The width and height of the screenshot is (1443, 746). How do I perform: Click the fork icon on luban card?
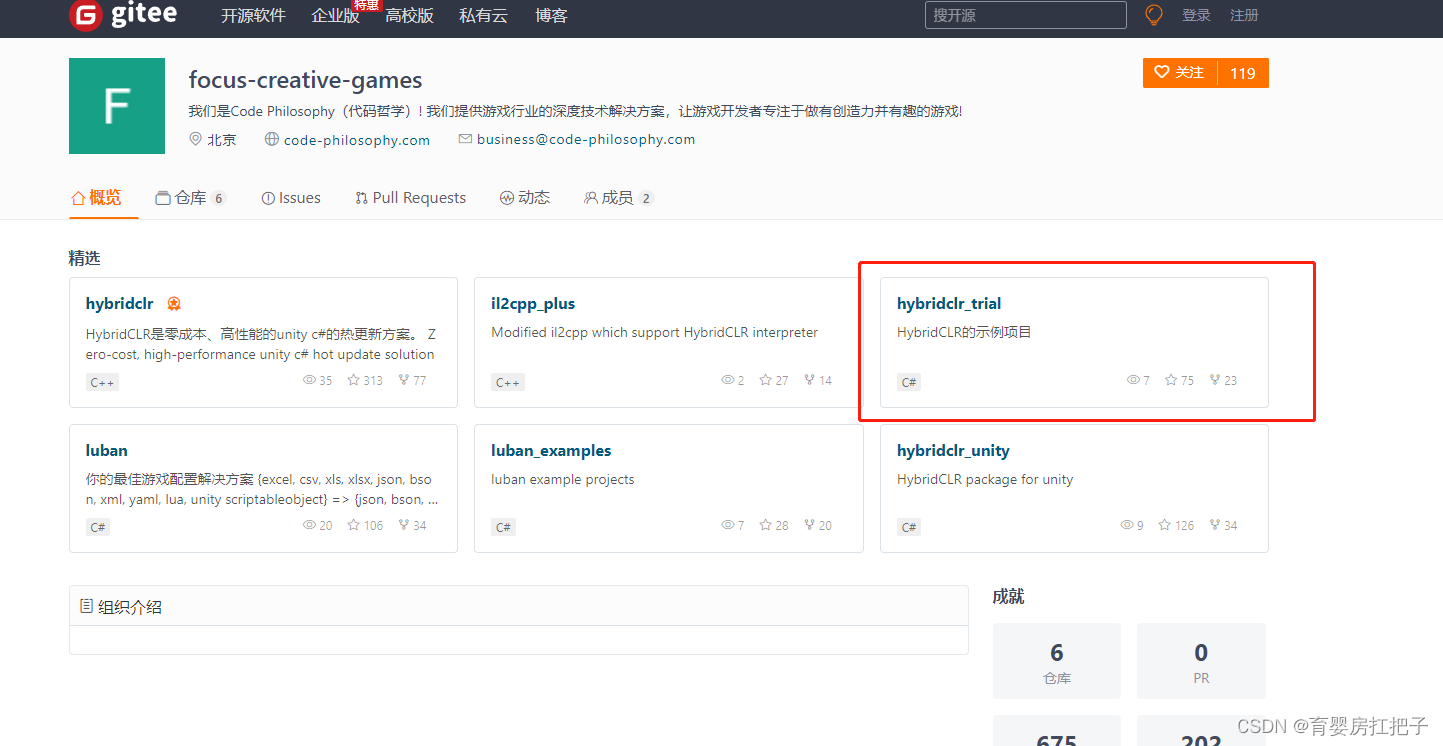404,525
